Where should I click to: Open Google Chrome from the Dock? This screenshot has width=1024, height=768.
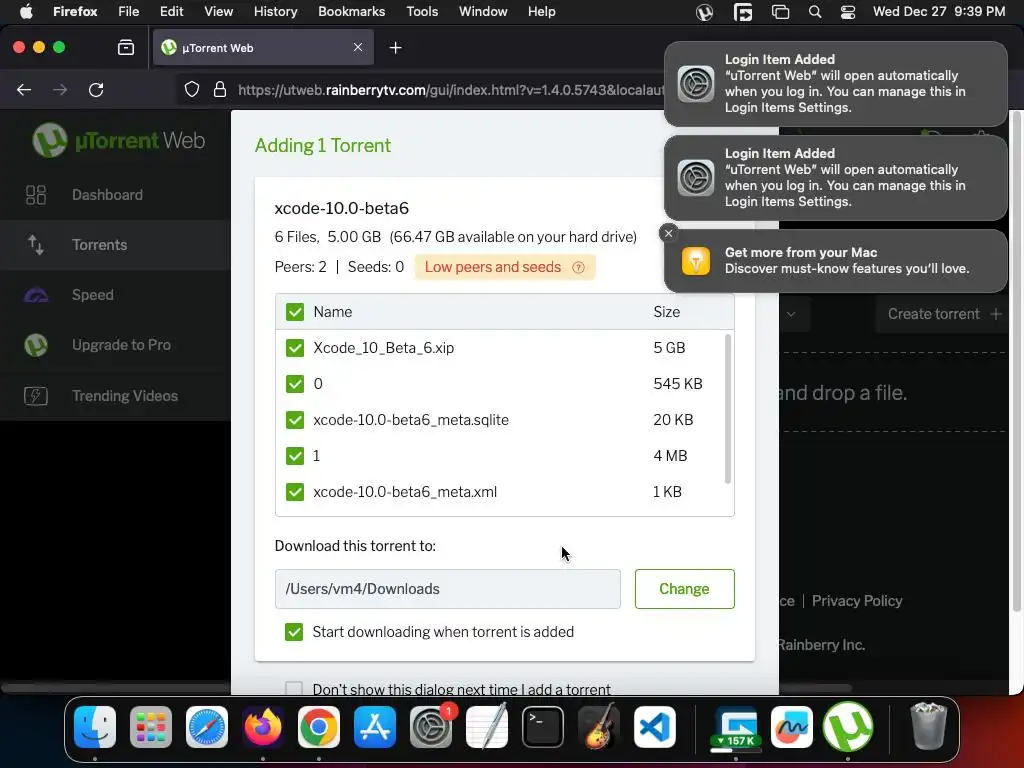coord(319,727)
